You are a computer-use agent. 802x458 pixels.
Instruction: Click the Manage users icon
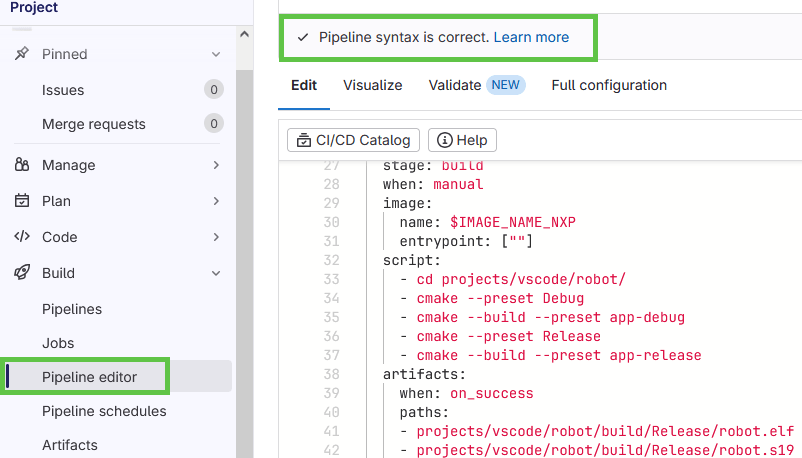(x=21, y=165)
